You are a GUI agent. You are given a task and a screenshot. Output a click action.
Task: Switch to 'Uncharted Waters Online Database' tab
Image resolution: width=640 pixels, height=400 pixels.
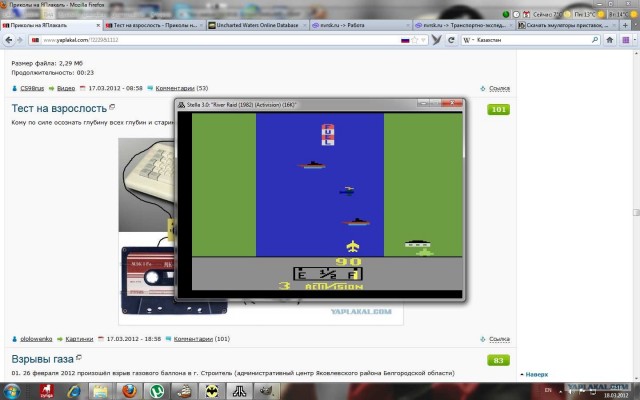258,25
